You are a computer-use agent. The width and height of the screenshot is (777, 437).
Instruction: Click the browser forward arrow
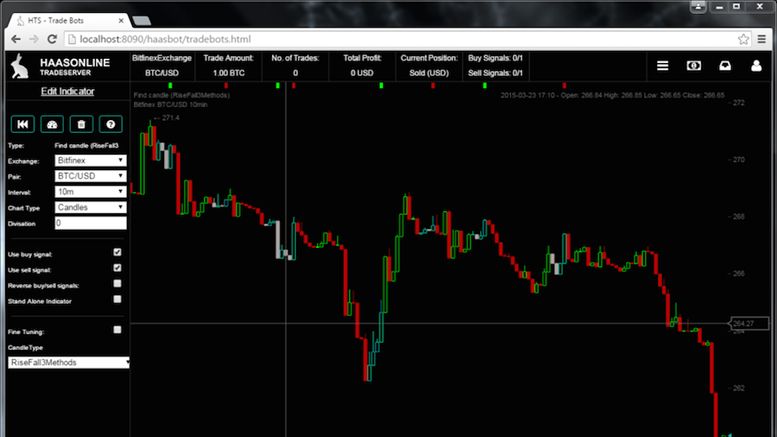pos(34,39)
